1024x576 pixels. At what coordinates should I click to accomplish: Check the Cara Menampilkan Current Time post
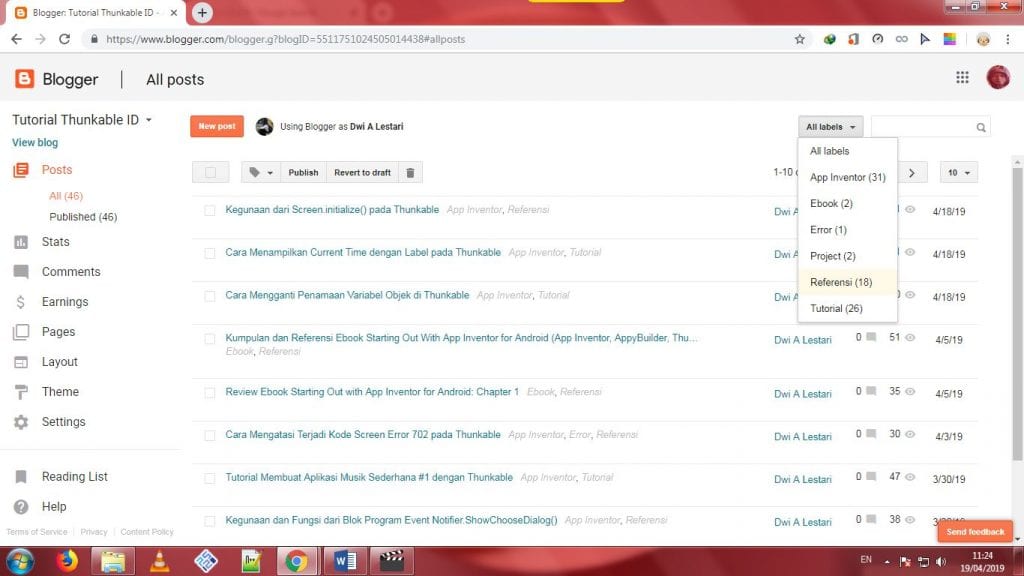coord(210,253)
